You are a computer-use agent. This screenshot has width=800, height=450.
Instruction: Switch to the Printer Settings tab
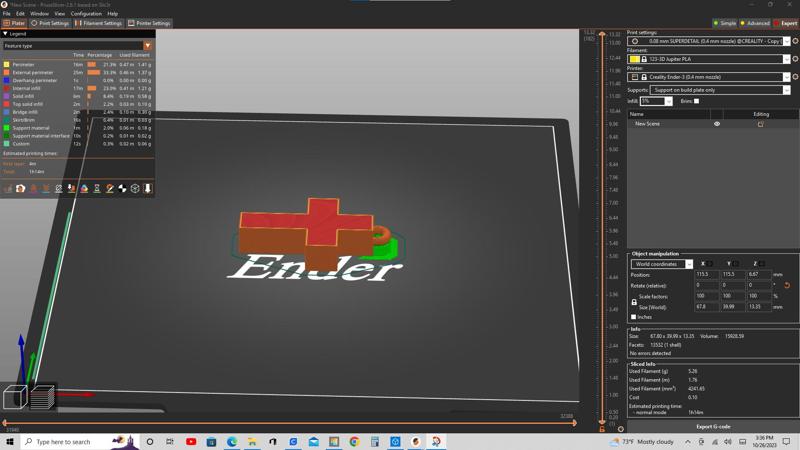(149, 23)
